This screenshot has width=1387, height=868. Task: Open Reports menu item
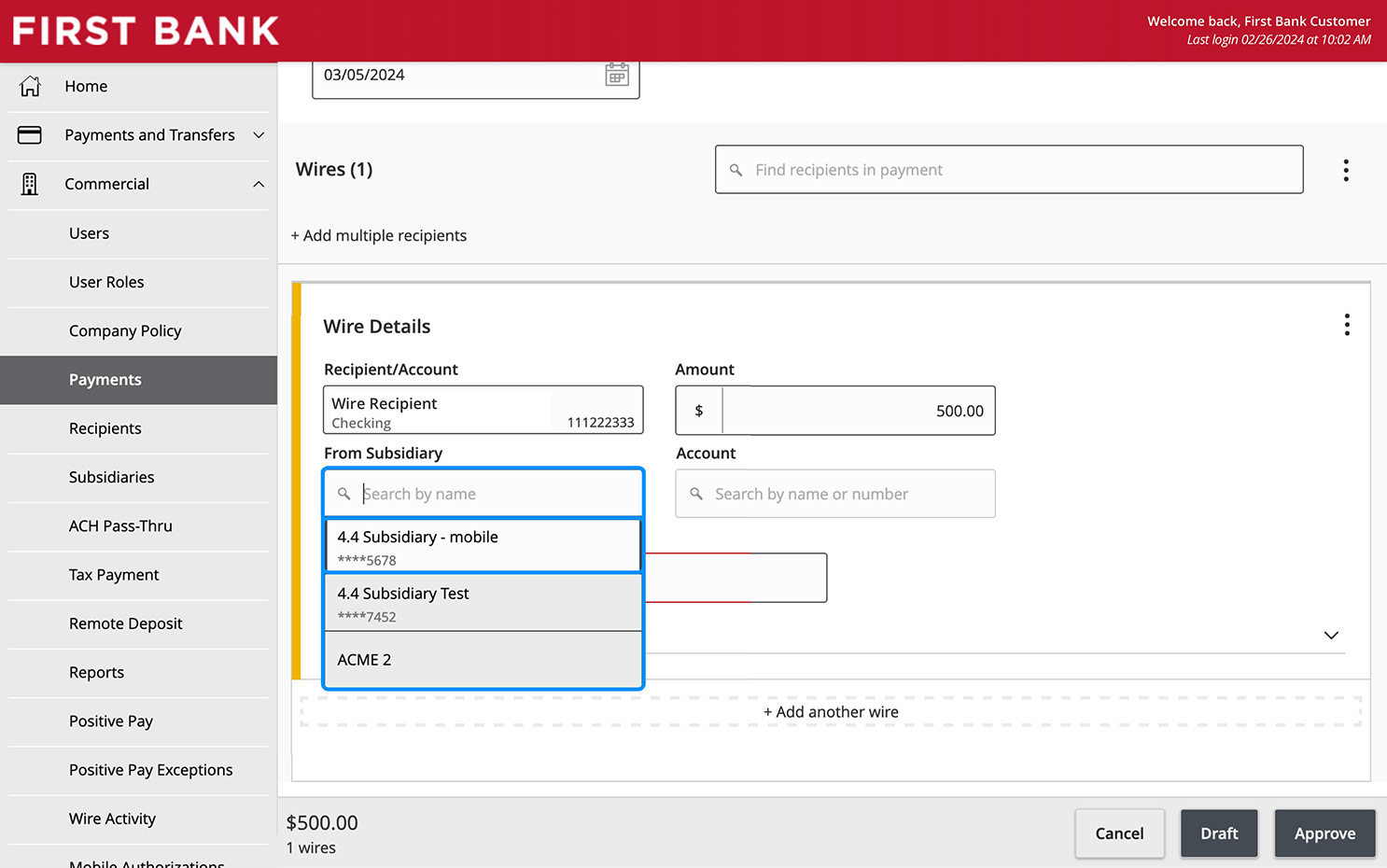[139, 673]
